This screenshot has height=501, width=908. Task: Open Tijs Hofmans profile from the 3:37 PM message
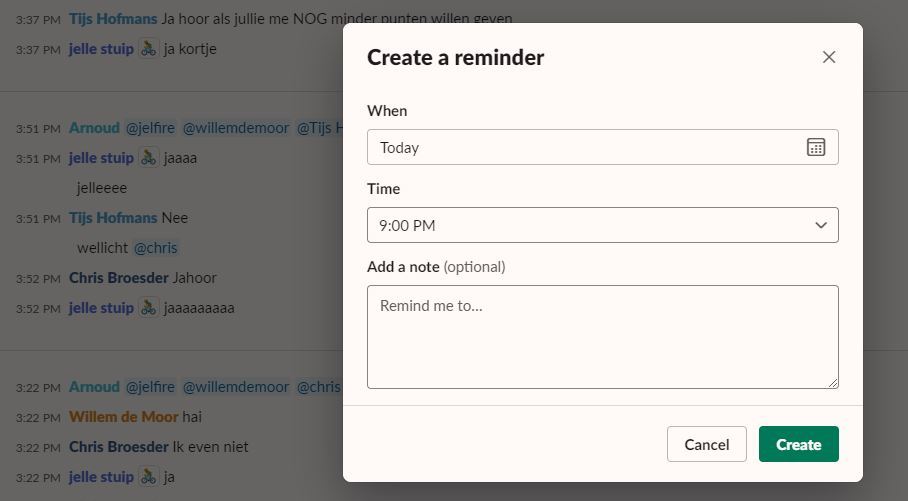(x=113, y=18)
